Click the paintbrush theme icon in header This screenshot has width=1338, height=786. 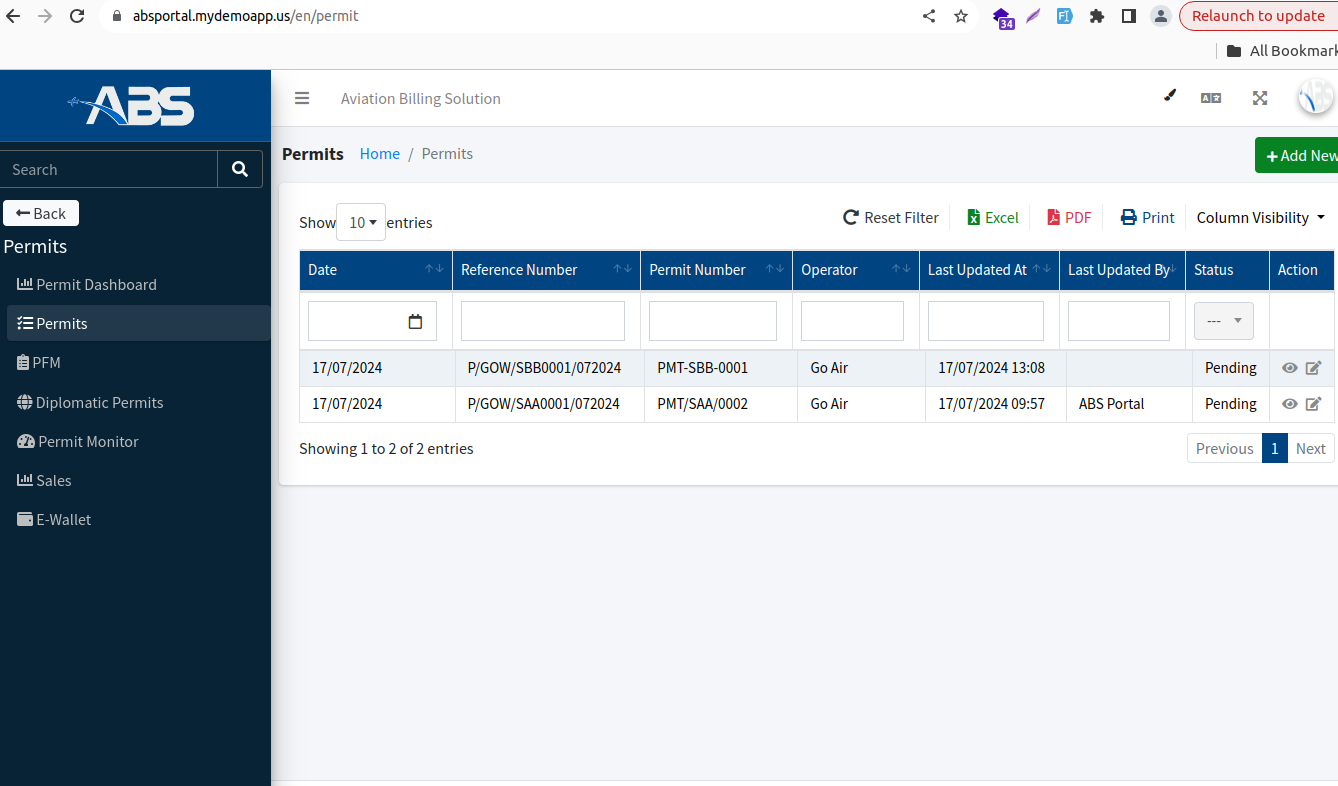point(1170,96)
